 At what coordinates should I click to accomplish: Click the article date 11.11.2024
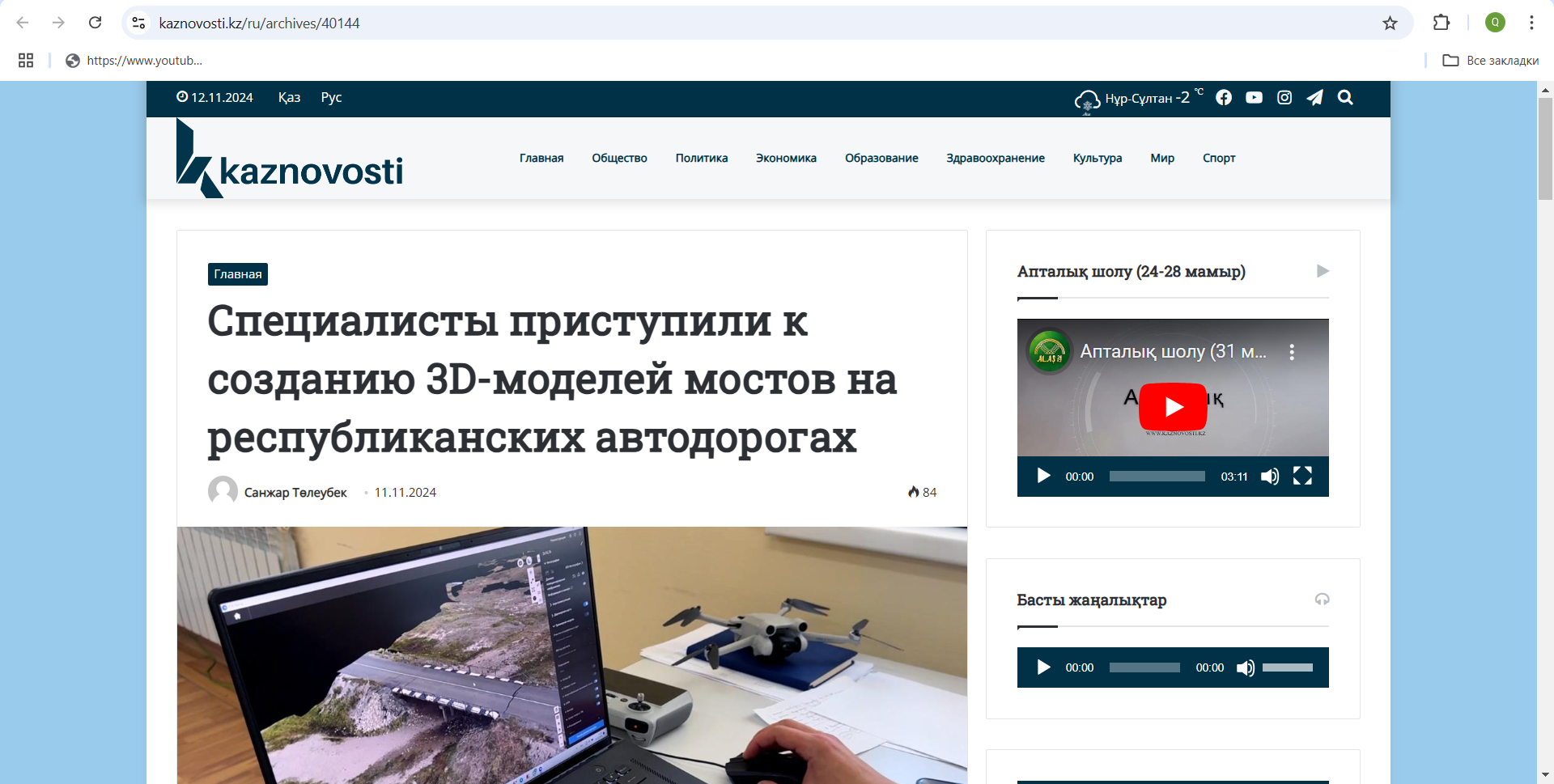[405, 492]
